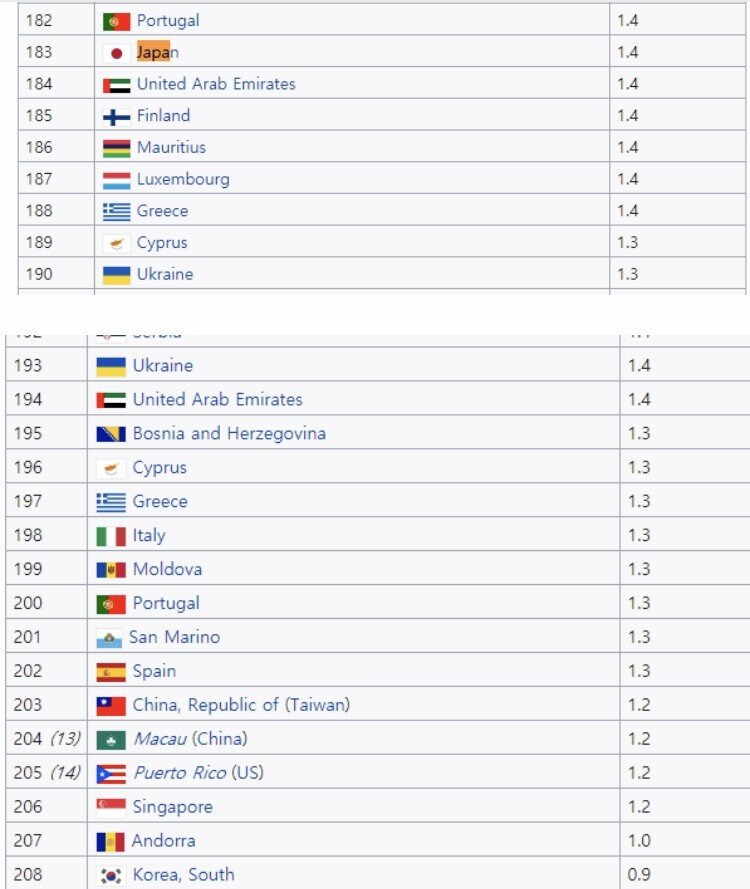Image resolution: width=750 pixels, height=889 pixels.
Task: Open the Luxembourg link
Action: (183, 180)
